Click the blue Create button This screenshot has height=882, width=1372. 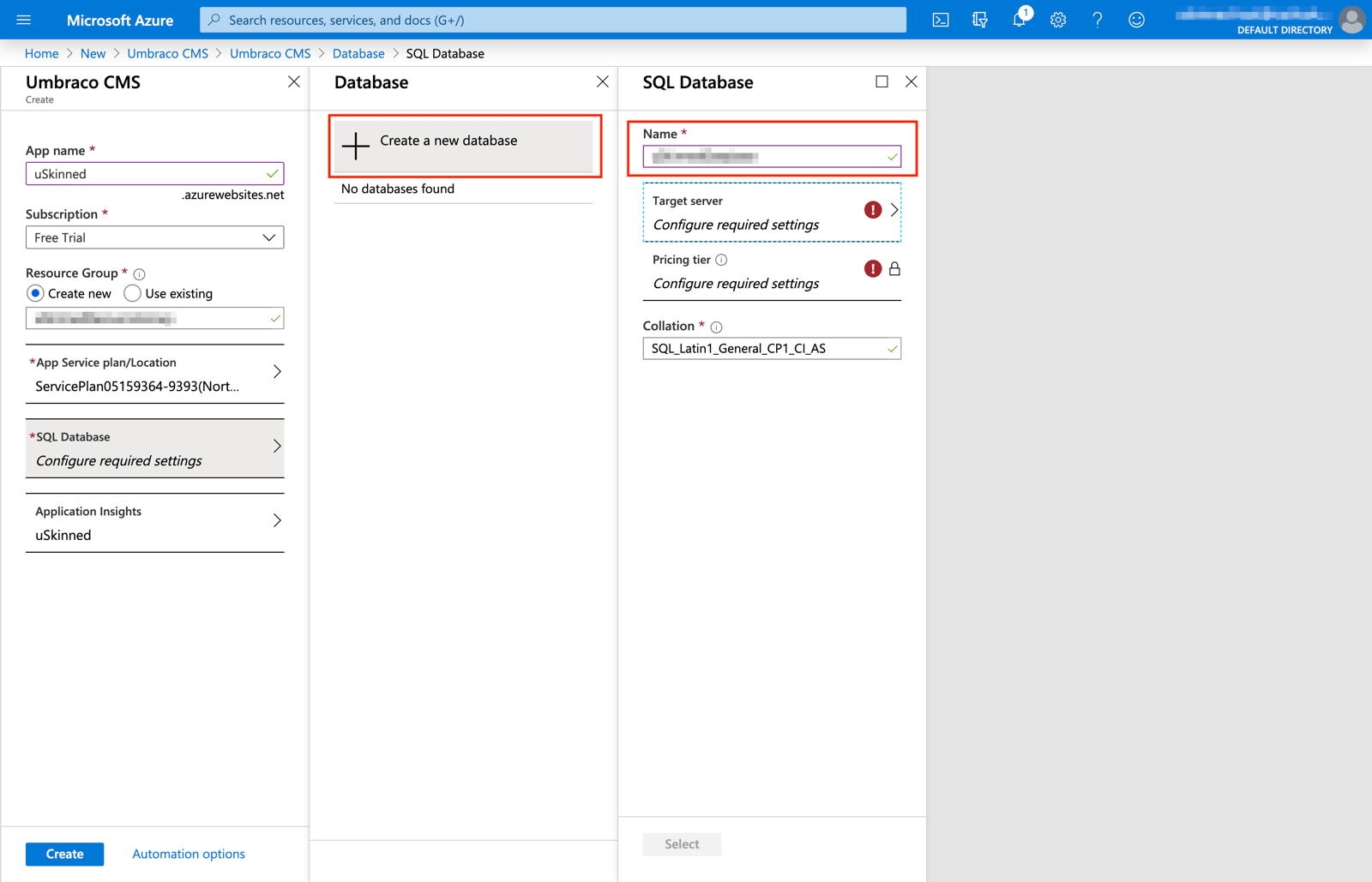64,854
